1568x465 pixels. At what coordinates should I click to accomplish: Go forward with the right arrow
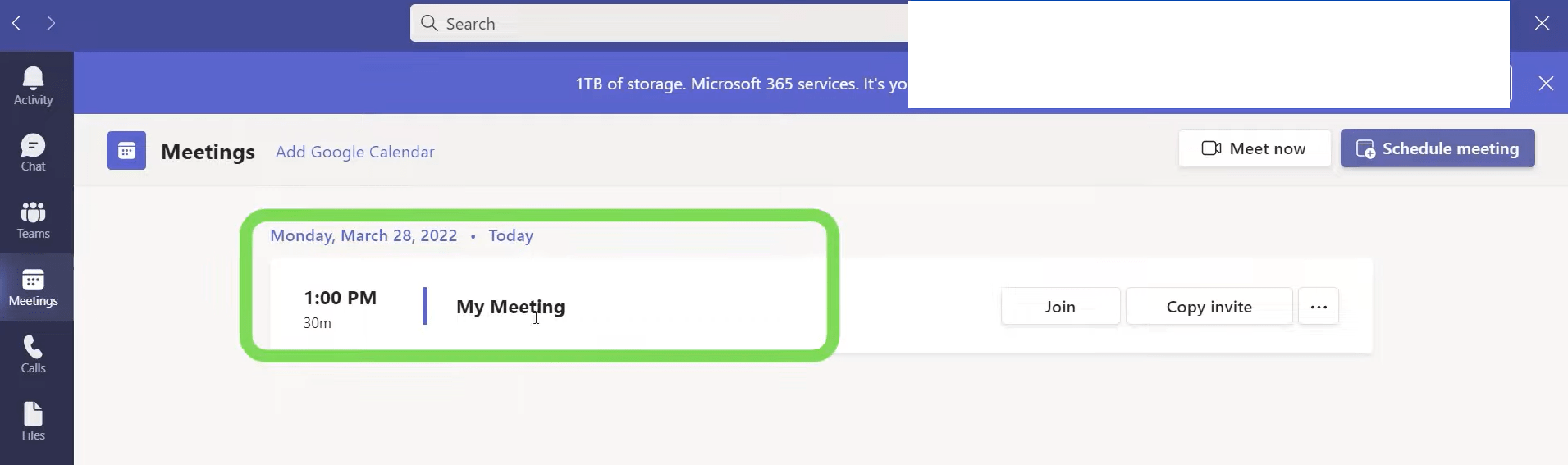[51, 23]
